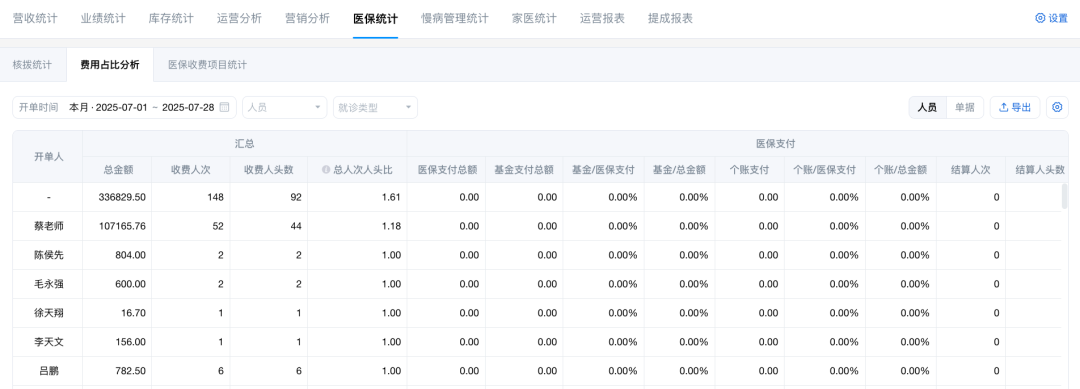This screenshot has height=389, width=1080.
Task: Open the 开单时间 date range picker
Action: coord(125,107)
